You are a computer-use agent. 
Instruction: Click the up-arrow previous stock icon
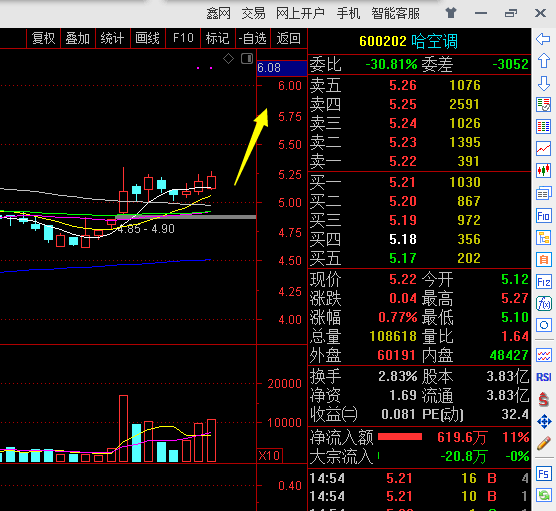[544, 61]
